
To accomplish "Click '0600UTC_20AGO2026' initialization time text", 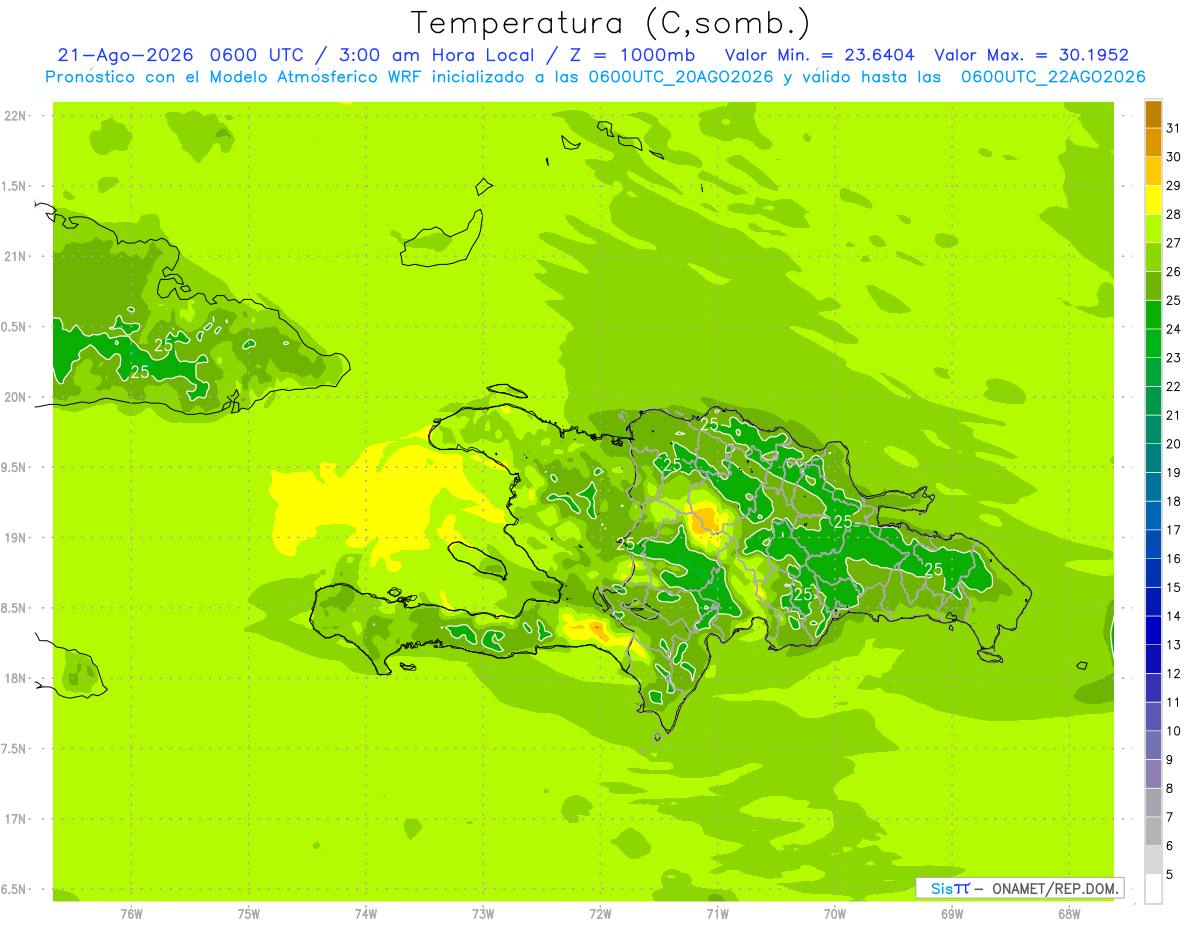I will 681,77.
